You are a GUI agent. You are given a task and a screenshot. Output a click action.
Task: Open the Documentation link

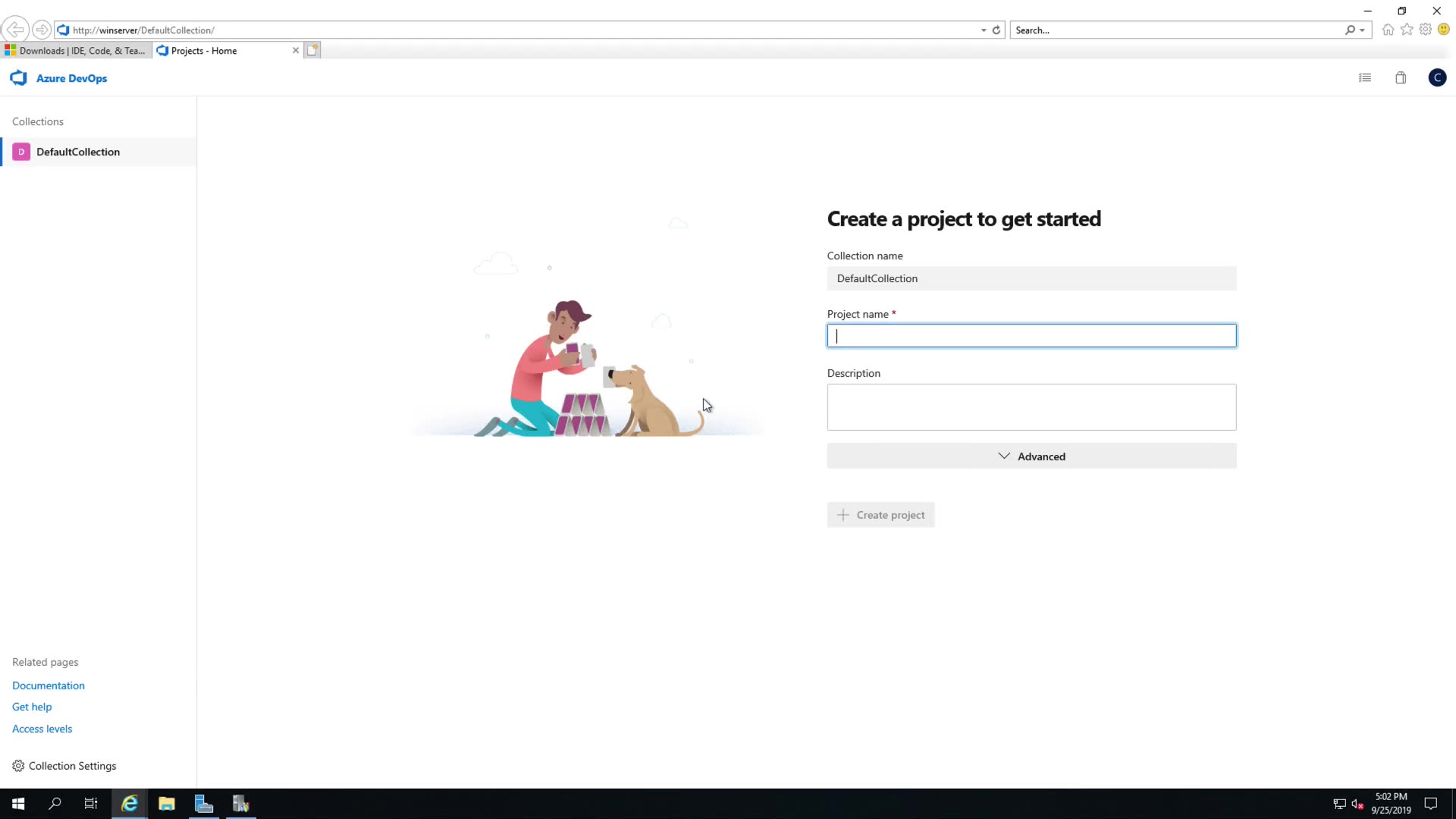pyautogui.click(x=49, y=686)
